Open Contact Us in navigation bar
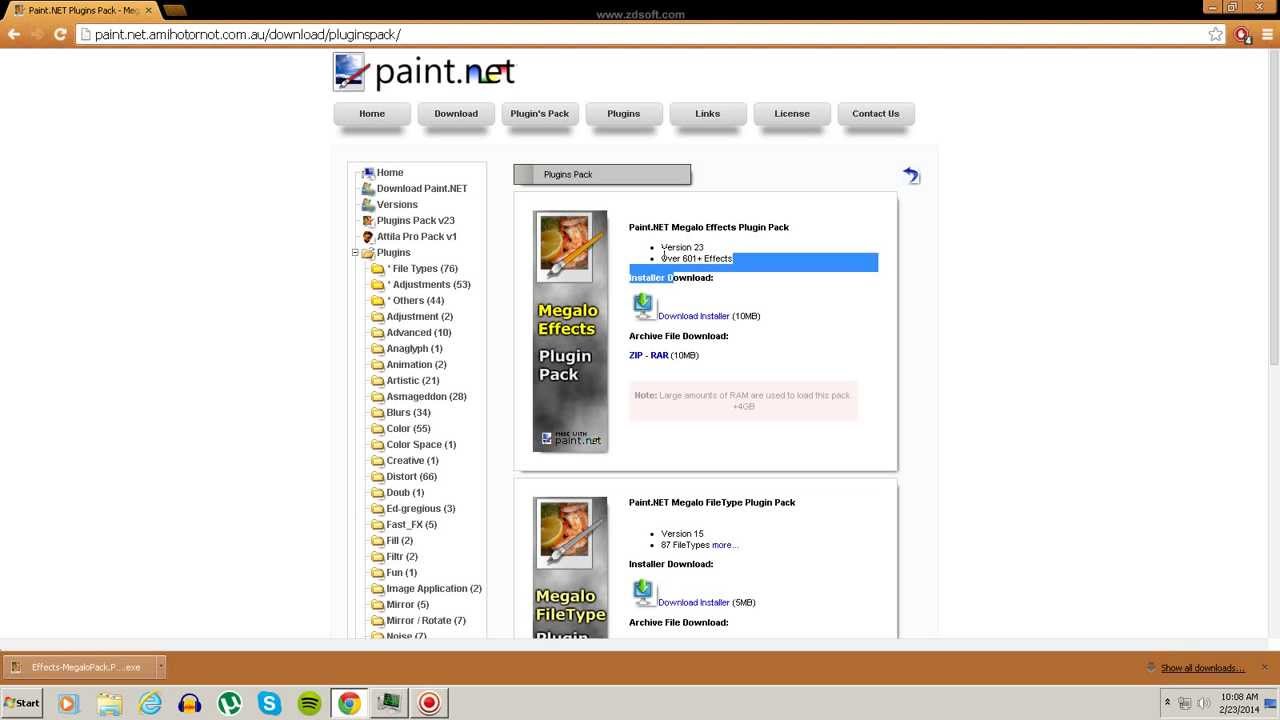 [x=876, y=113]
